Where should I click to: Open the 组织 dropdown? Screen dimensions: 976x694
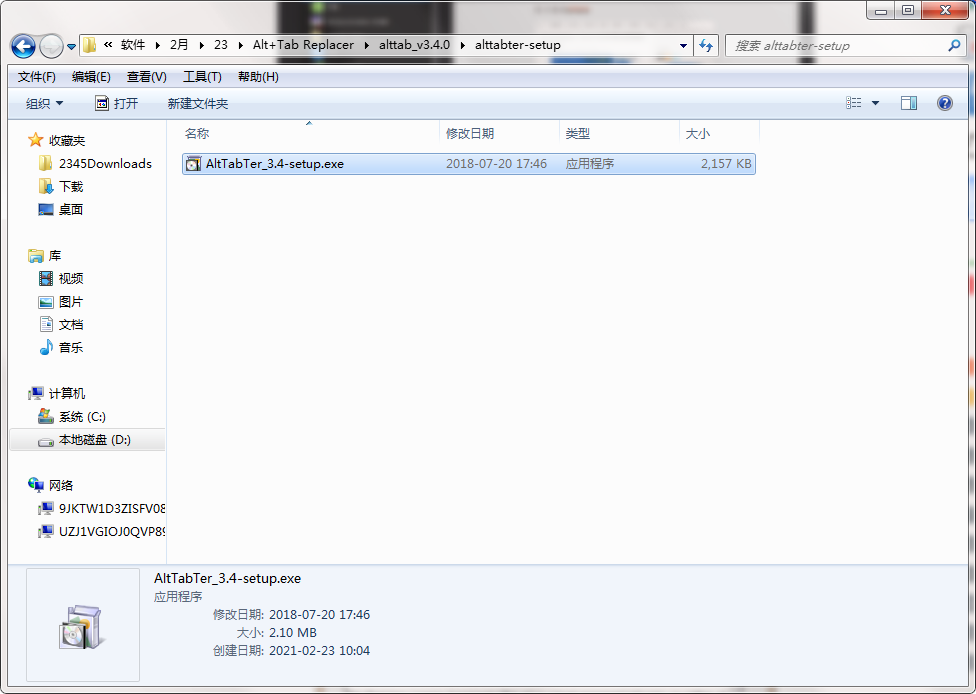click(x=44, y=103)
